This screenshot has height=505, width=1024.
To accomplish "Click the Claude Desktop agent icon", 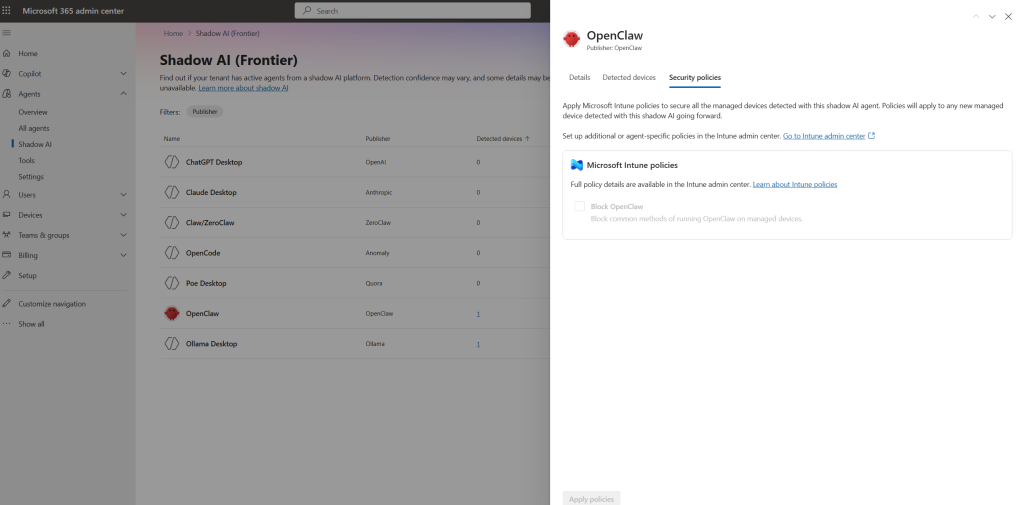I will (171, 192).
